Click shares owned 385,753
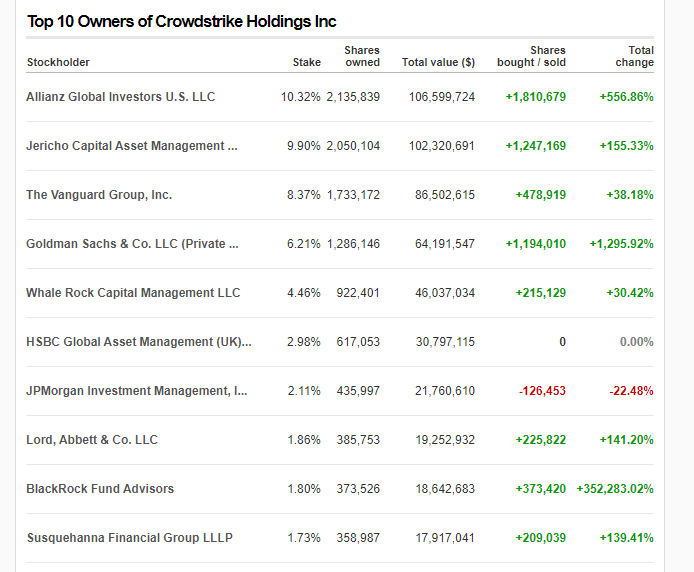 point(358,440)
